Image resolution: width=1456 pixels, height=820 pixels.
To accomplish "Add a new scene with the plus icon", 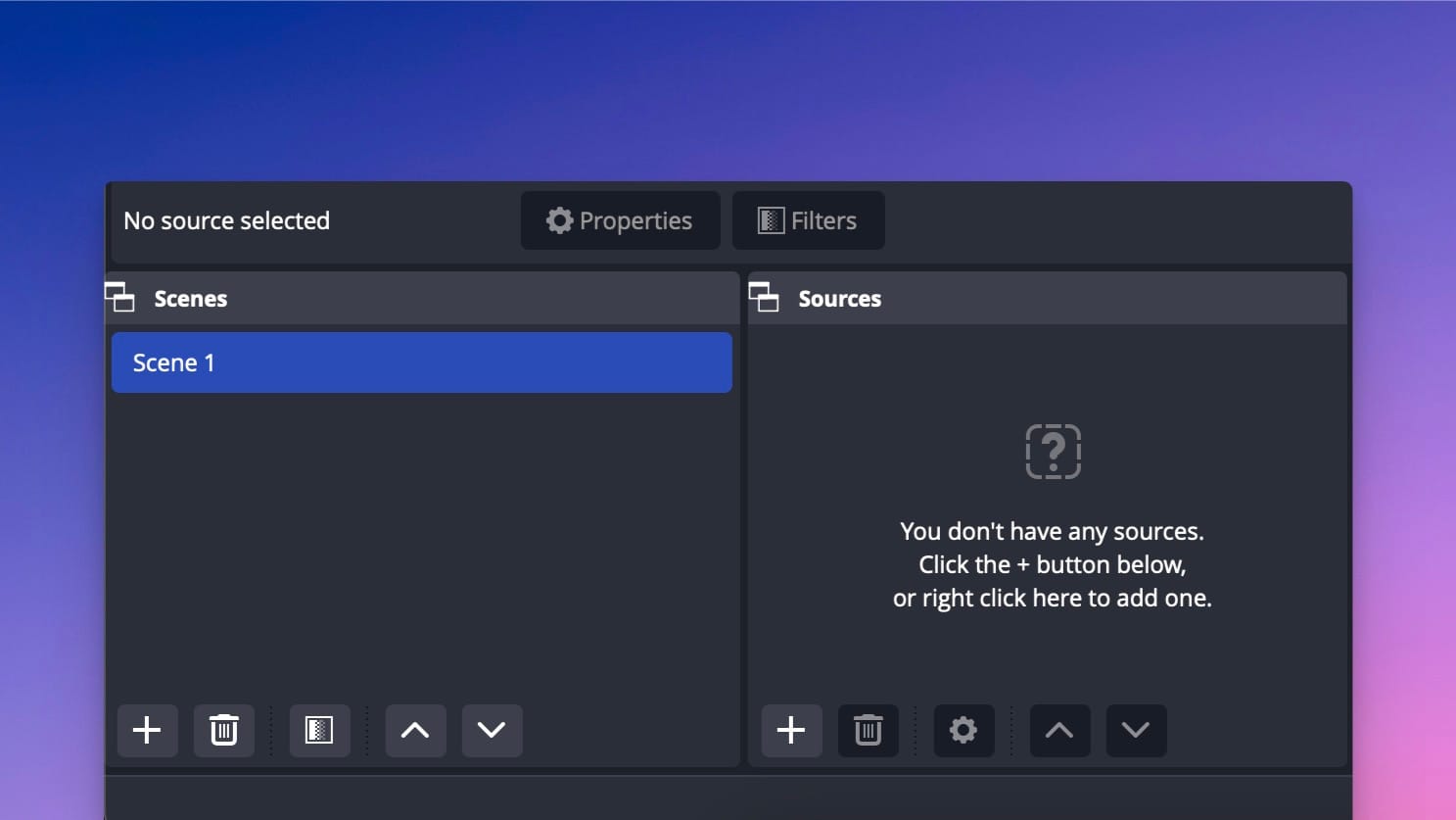I will pyautogui.click(x=147, y=730).
